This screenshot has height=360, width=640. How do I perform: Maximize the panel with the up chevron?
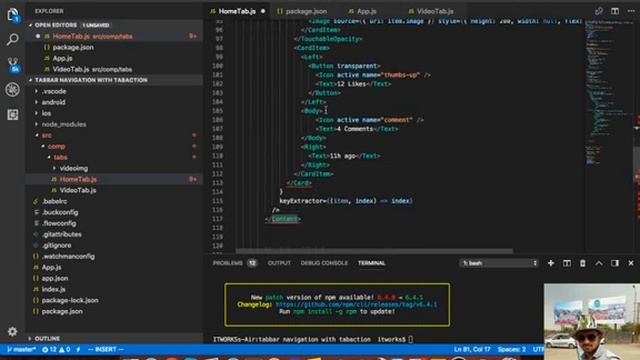coord(599,263)
